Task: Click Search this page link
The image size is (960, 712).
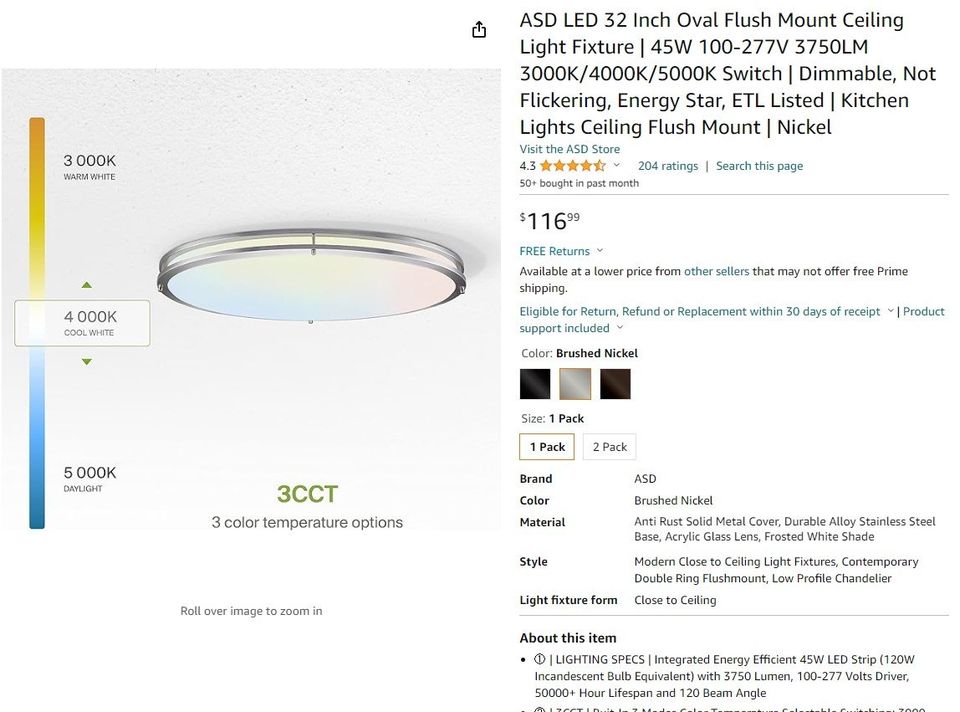Action: pyautogui.click(x=758, y=165)
